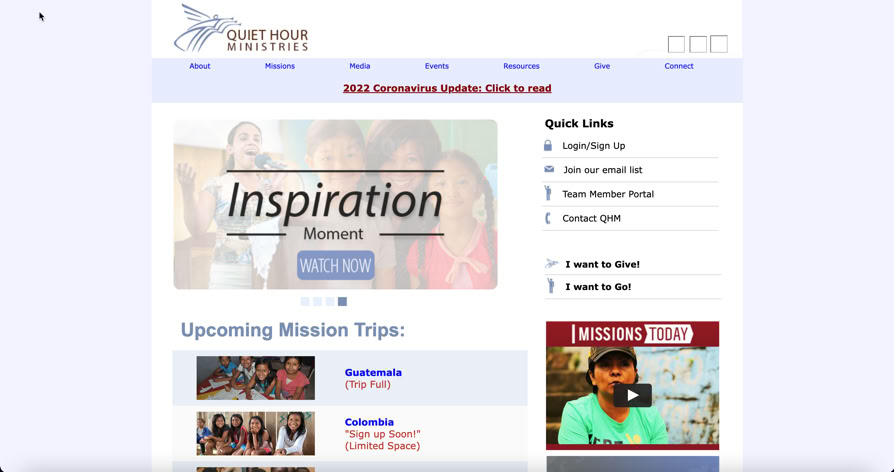894x472 pixels.
Task: Open the Media menu
Action: click(360, 66)
